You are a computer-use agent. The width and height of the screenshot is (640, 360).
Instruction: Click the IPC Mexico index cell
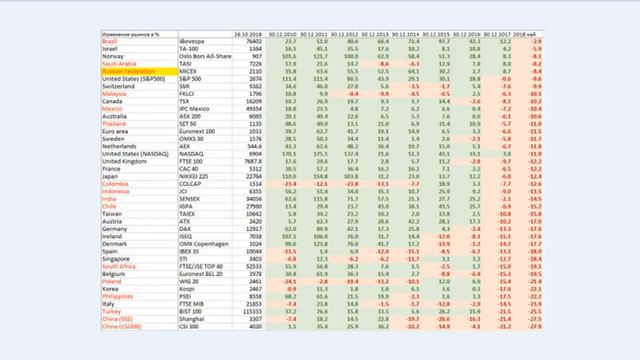point(205,109)
